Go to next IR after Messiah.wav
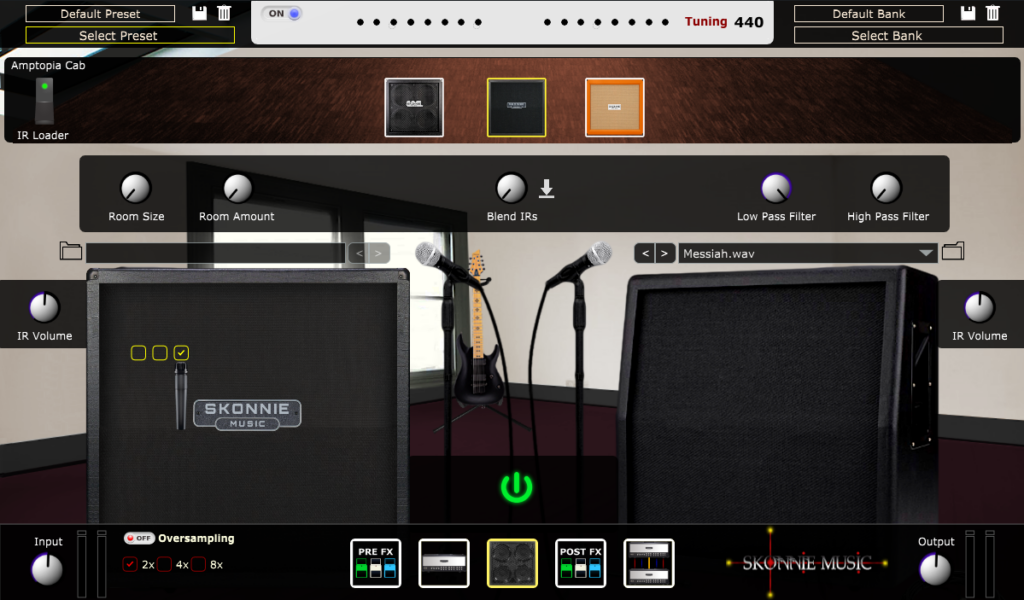1024x600 pixels. 664,253
